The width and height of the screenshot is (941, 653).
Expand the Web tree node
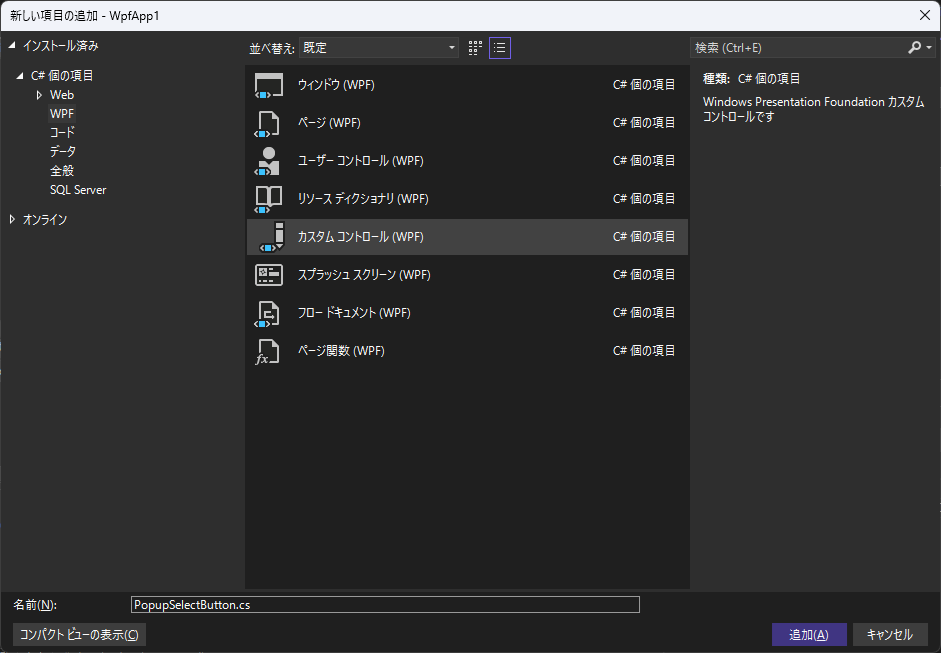[x=40, y=94]
